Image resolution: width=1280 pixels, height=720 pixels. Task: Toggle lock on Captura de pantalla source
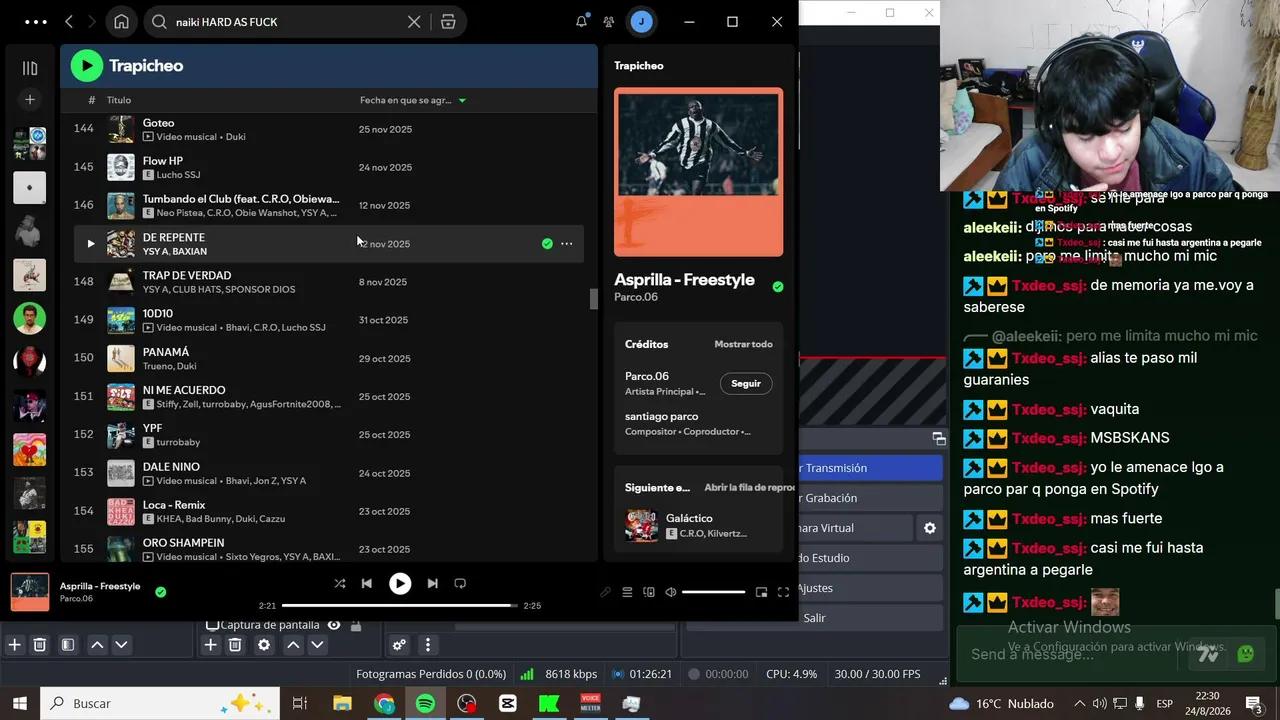coord(355,625)
